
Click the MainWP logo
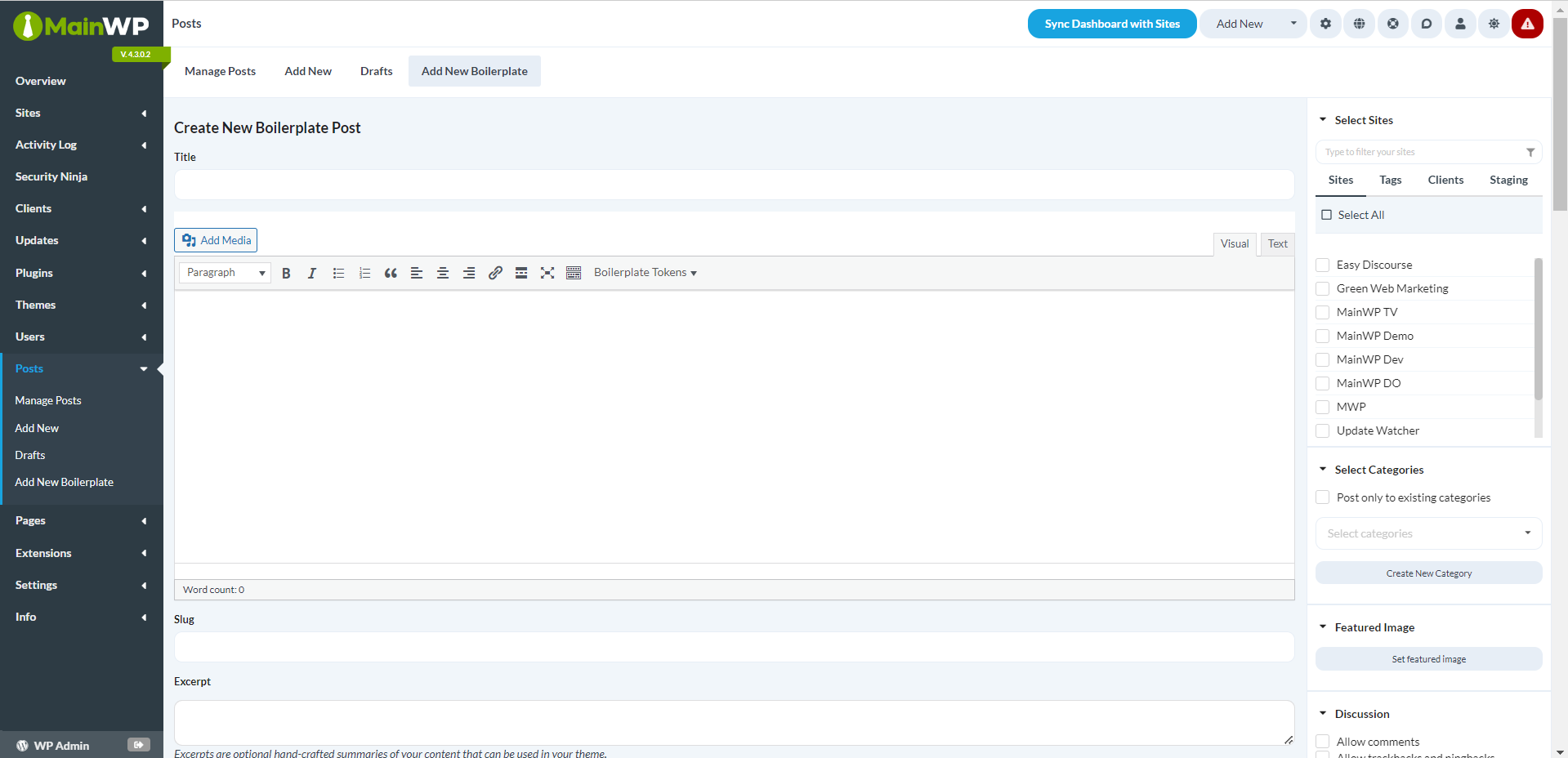tap(81, 26)
